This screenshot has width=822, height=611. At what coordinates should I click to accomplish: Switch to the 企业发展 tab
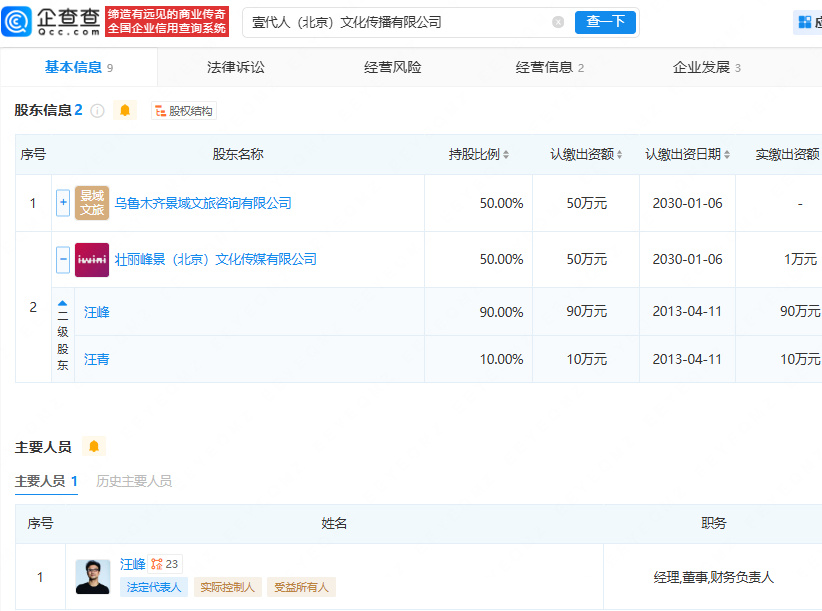click(x=707, y=67)
